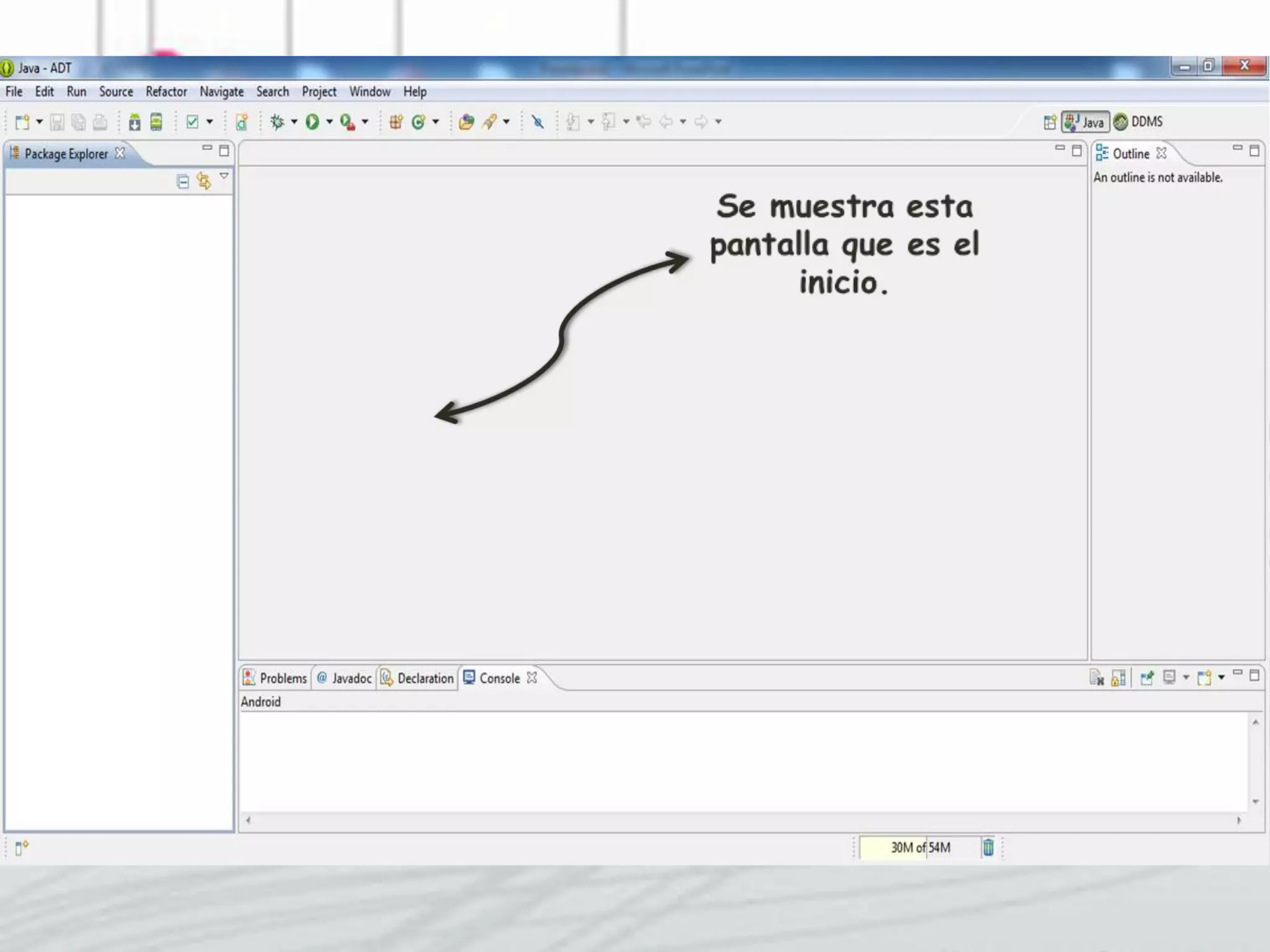The width and height of the screenshot is (1270, 952).
Task: Toggle skip all breakpoints icon
Action: tap(538, 122)
